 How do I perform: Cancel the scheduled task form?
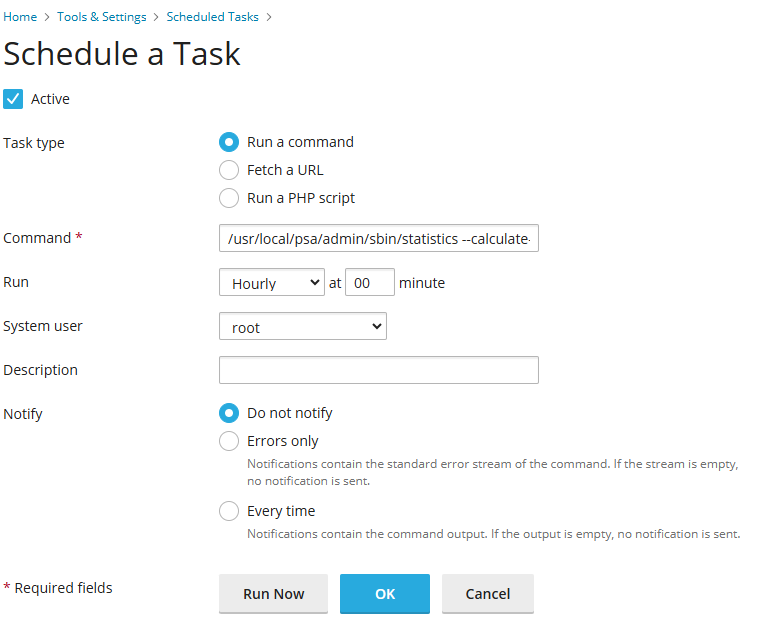pos(488,594)
